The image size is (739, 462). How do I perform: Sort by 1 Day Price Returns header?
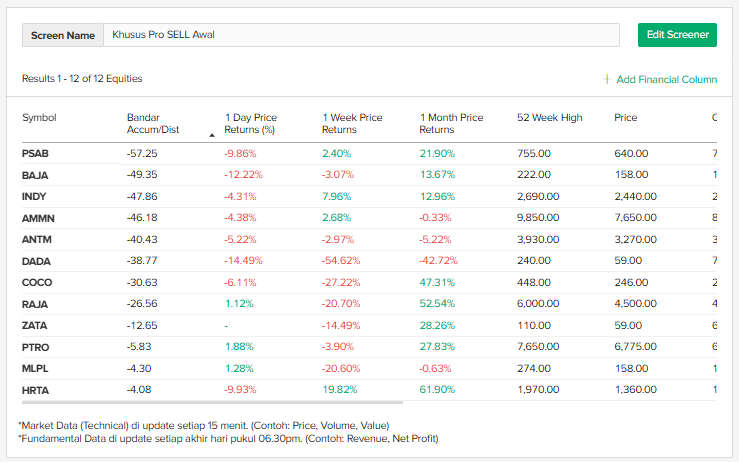[x=251, y=123]
